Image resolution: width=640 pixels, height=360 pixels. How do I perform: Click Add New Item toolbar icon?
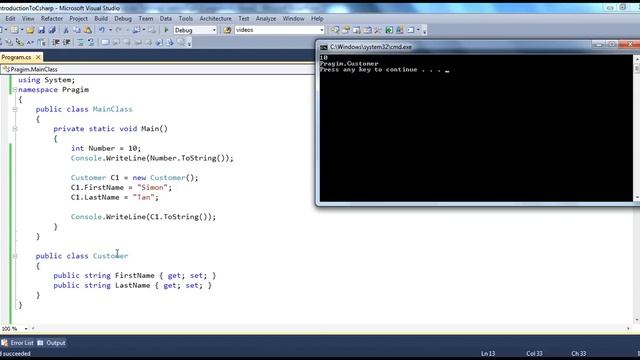[14, 30]
